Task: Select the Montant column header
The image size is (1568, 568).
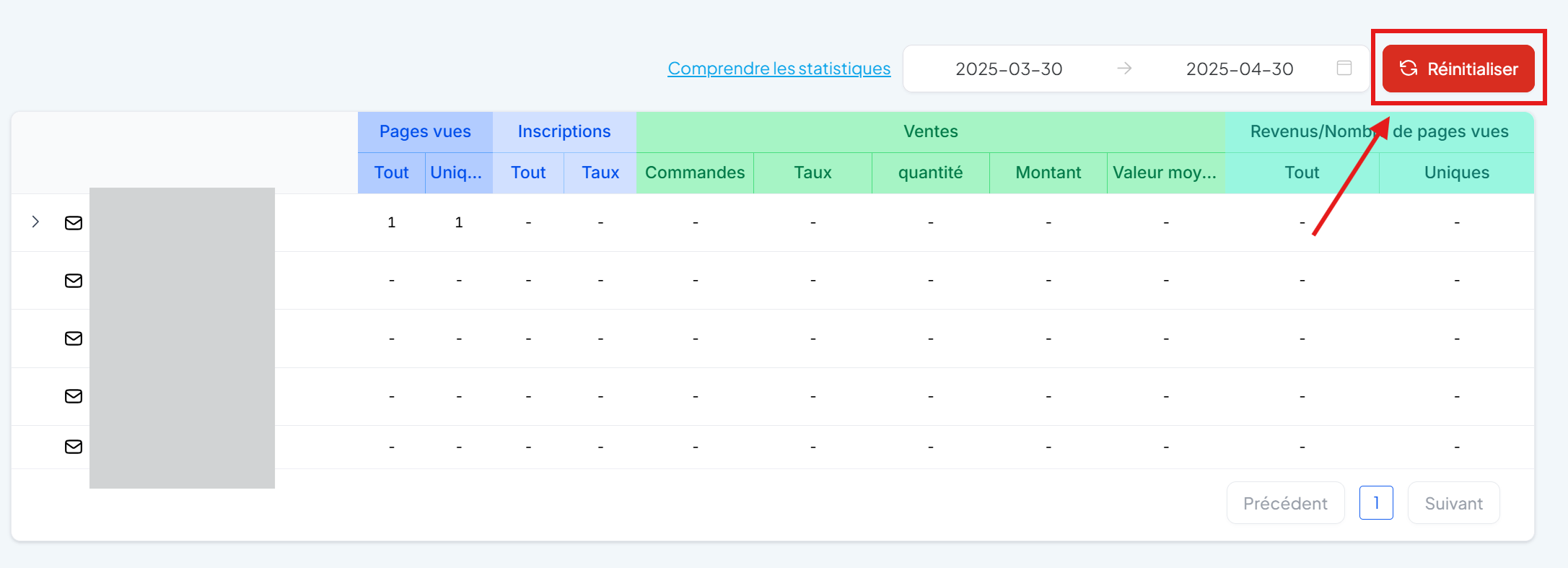Action: click(x=1048, y=172)
